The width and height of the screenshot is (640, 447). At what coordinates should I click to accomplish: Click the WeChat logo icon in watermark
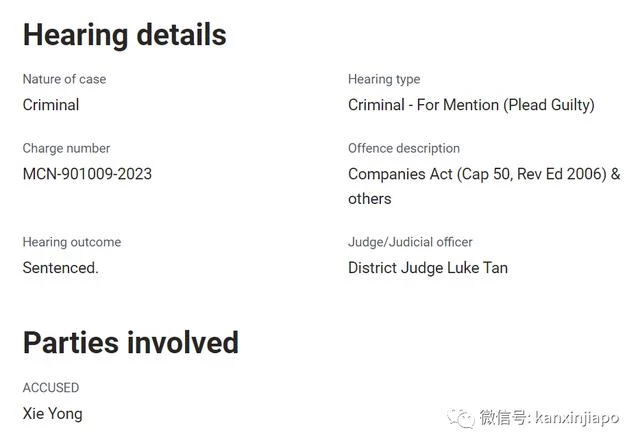[x=461, y=418]
